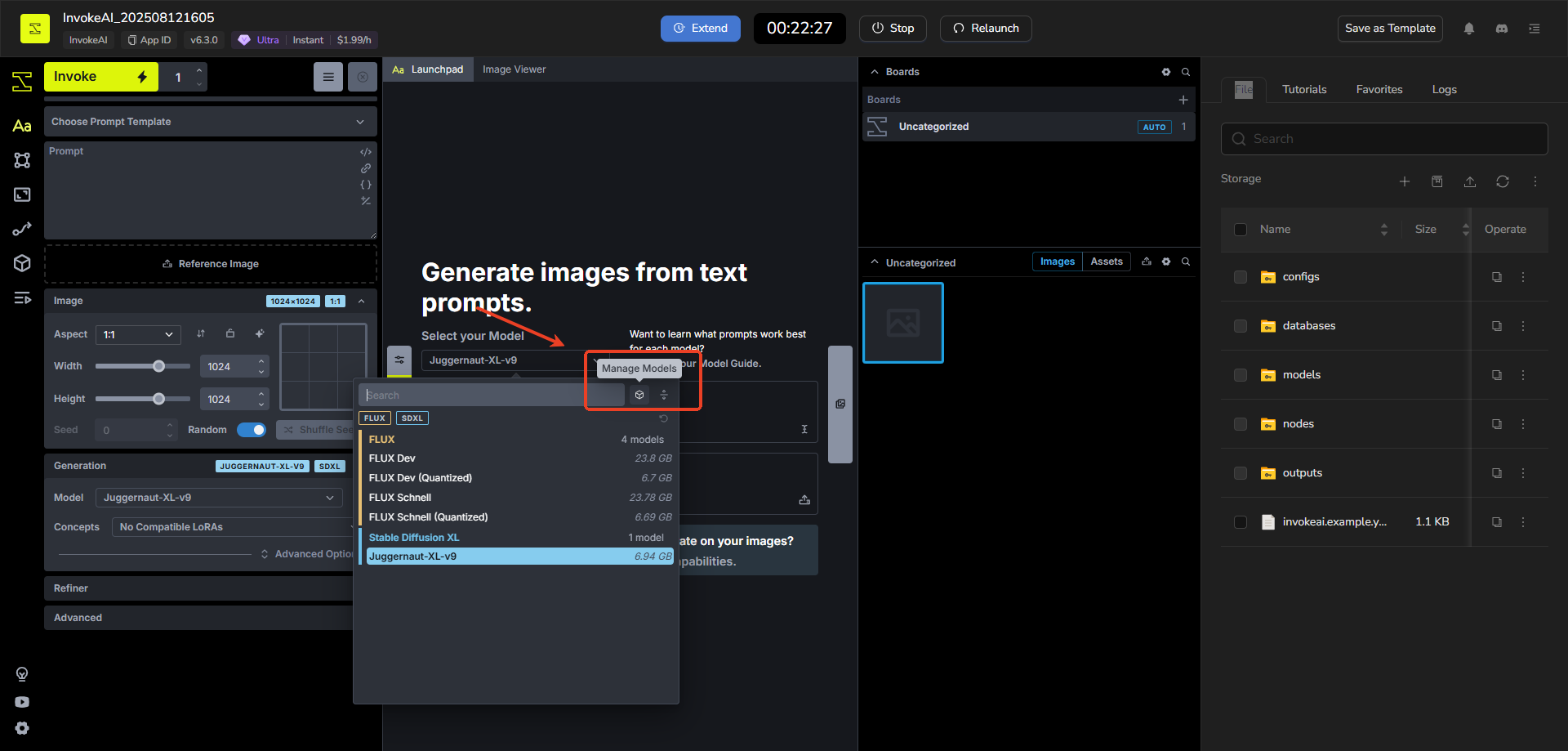Image resolution: width=1568 pixels, height=751 pixels.
Task: Click the Storage upload icon
Action: pyautogui.click(x=1470, y=181)
